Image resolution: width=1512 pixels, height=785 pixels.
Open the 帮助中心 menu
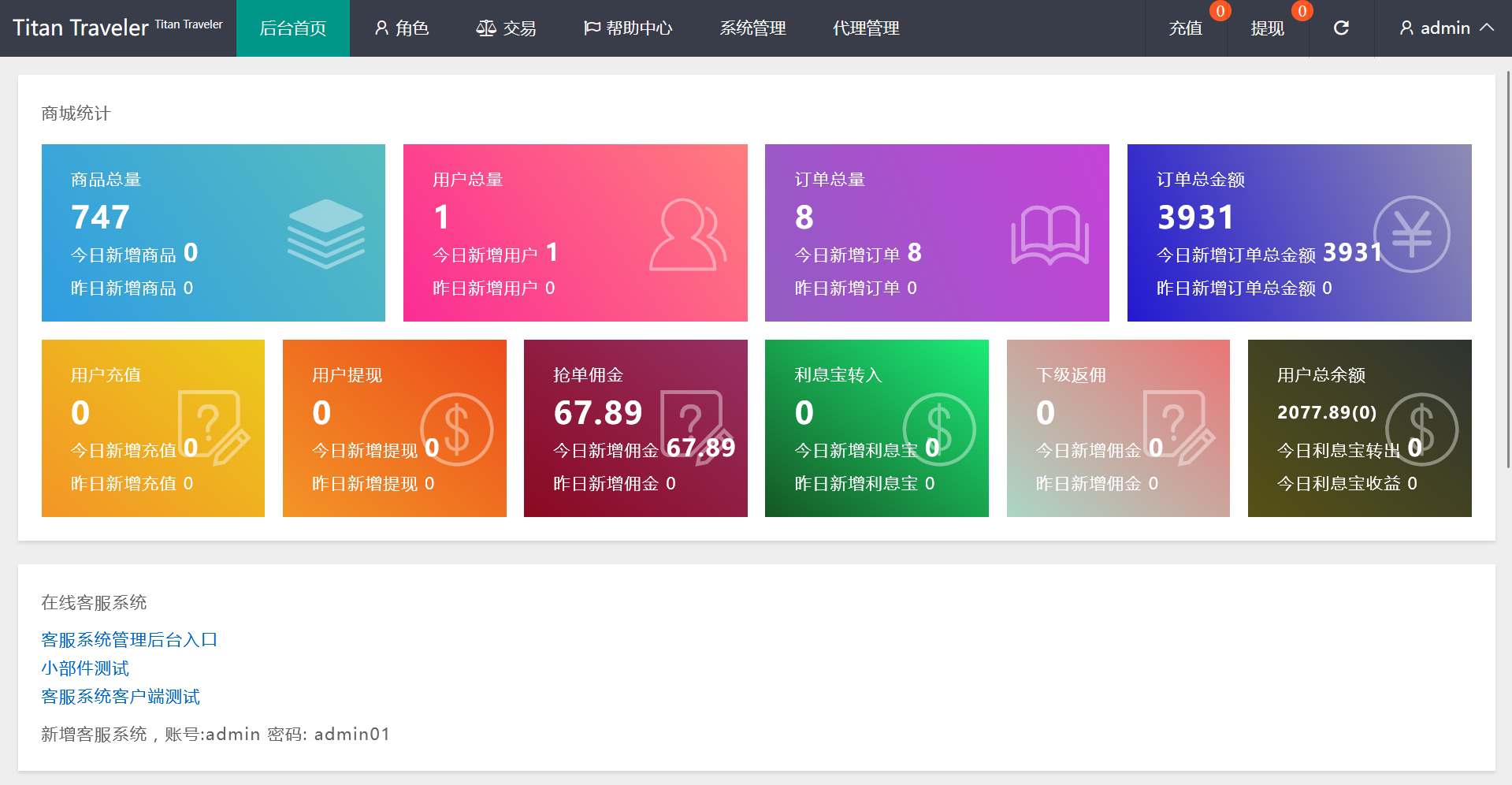[x=628, y=28]
